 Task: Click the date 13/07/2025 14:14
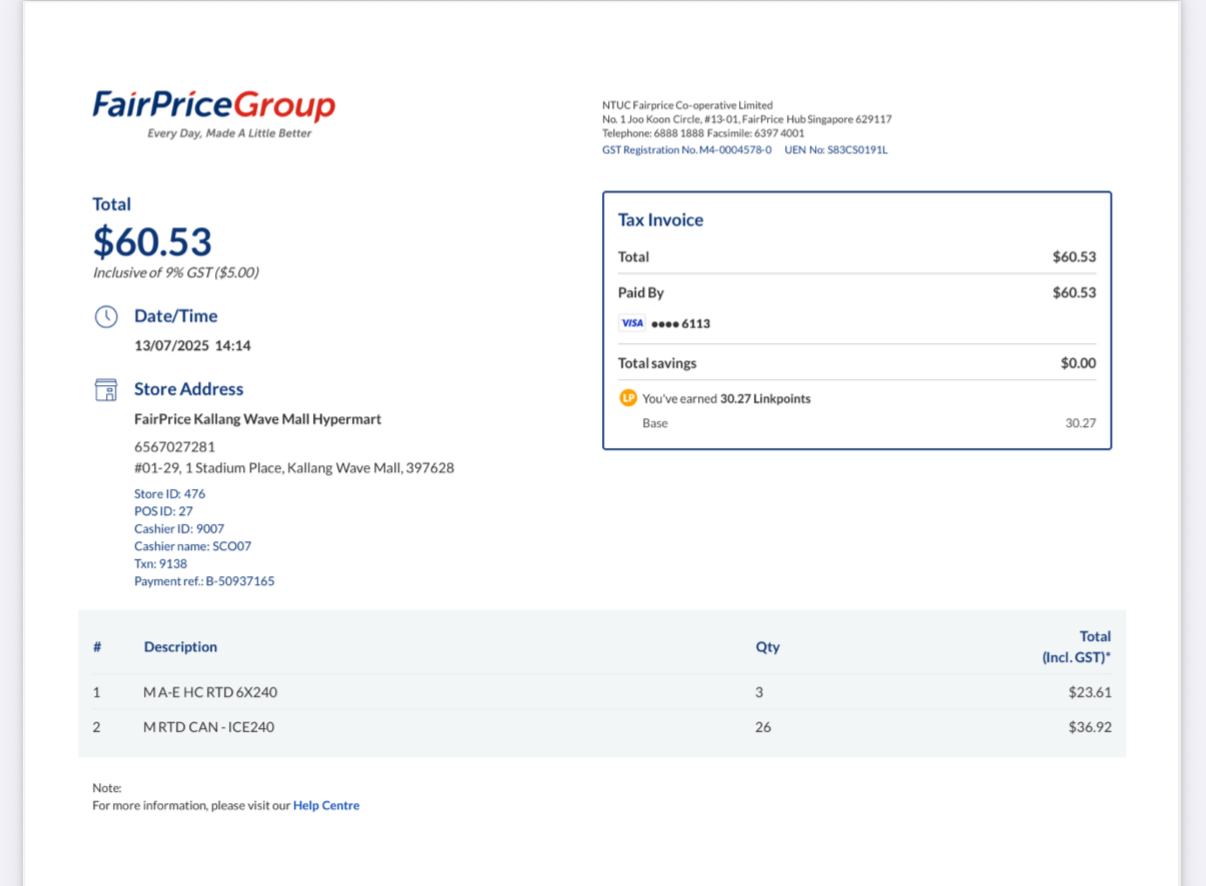[193, 346]
